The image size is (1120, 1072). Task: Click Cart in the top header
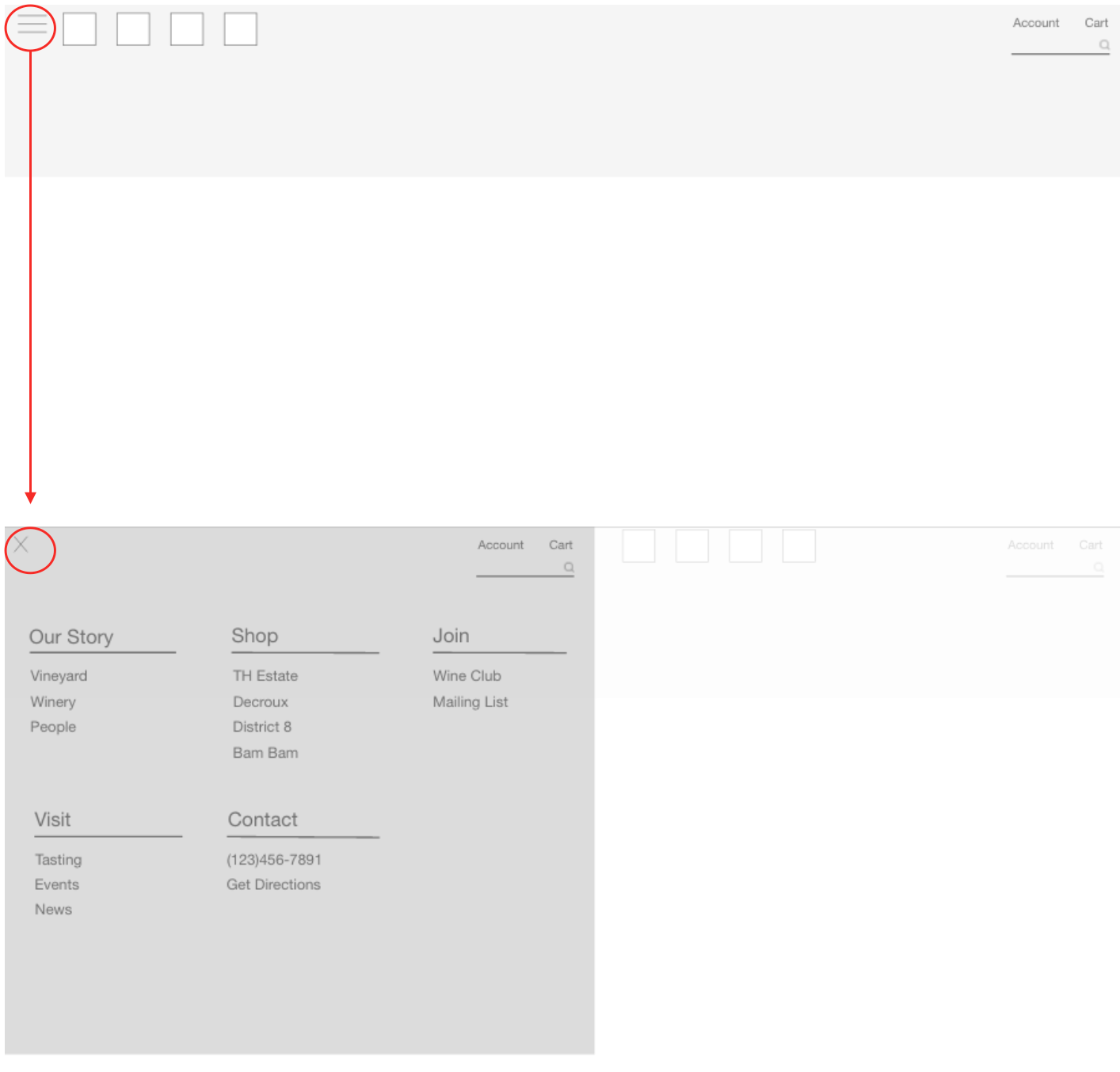tap(1096, 23)
